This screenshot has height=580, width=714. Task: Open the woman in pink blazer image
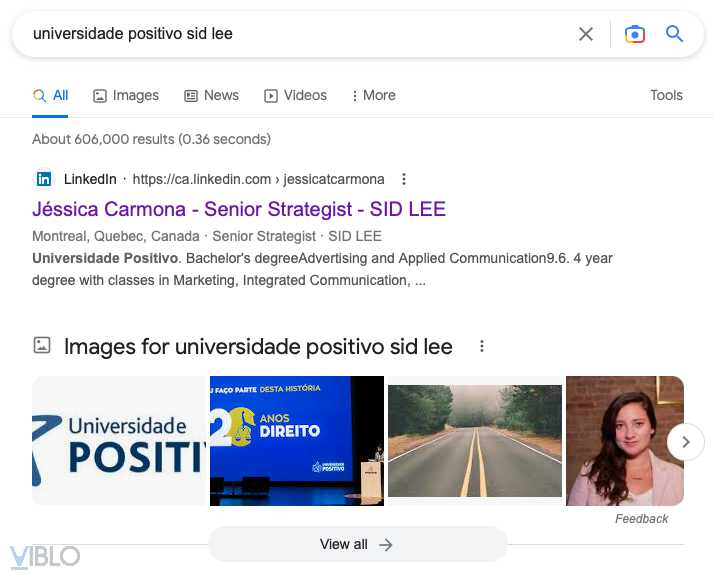click(625, 441)
